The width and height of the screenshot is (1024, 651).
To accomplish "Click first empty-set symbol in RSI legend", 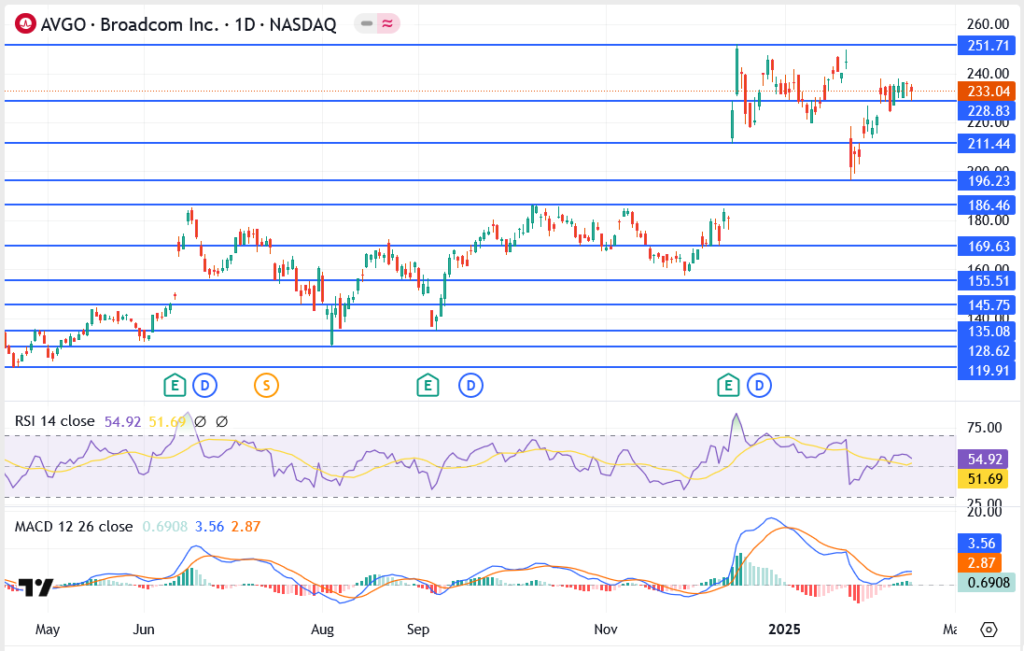I will (200, 422).
